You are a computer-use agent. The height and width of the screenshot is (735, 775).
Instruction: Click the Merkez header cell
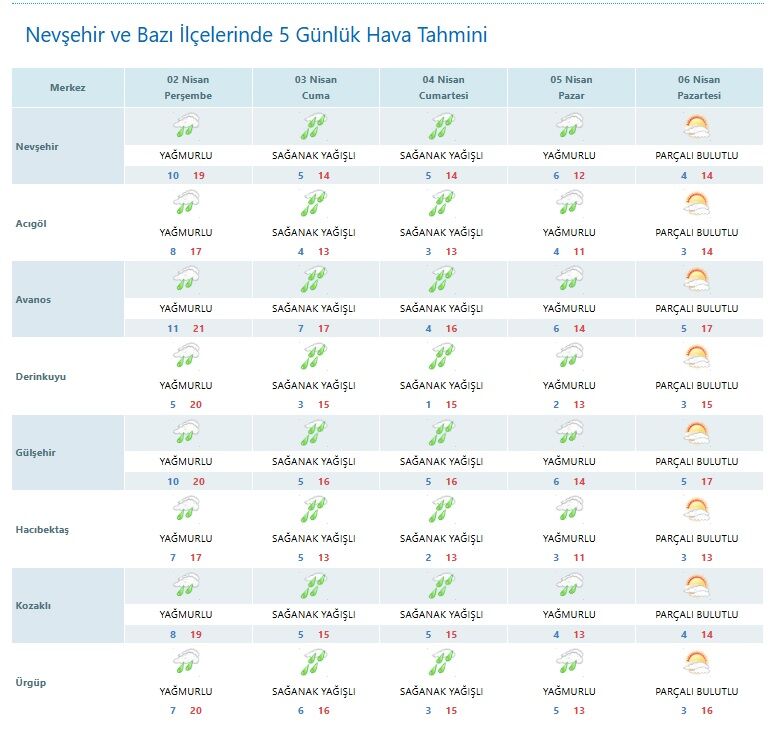(x=68, y=88)
